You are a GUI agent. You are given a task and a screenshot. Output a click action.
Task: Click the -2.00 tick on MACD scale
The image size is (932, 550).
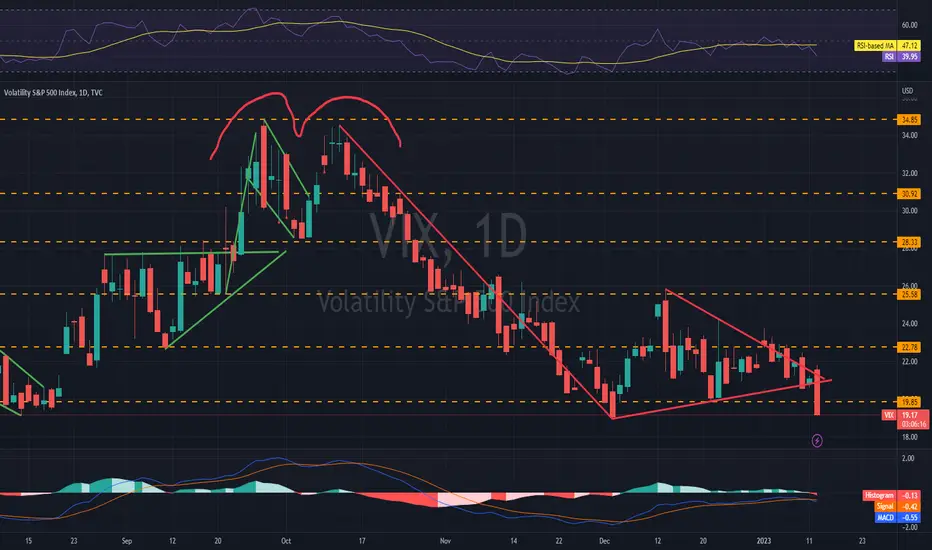point(909,527)
